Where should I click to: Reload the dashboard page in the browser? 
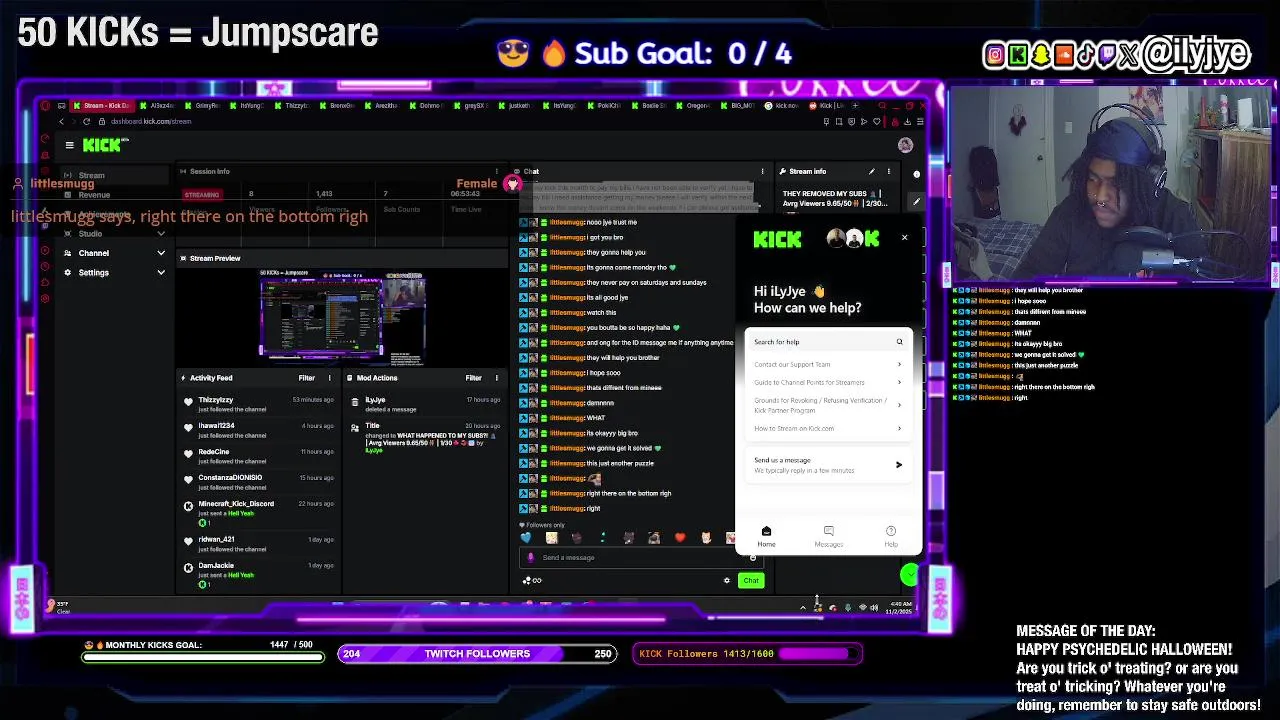pyautogui.click(x=86, y=121)
